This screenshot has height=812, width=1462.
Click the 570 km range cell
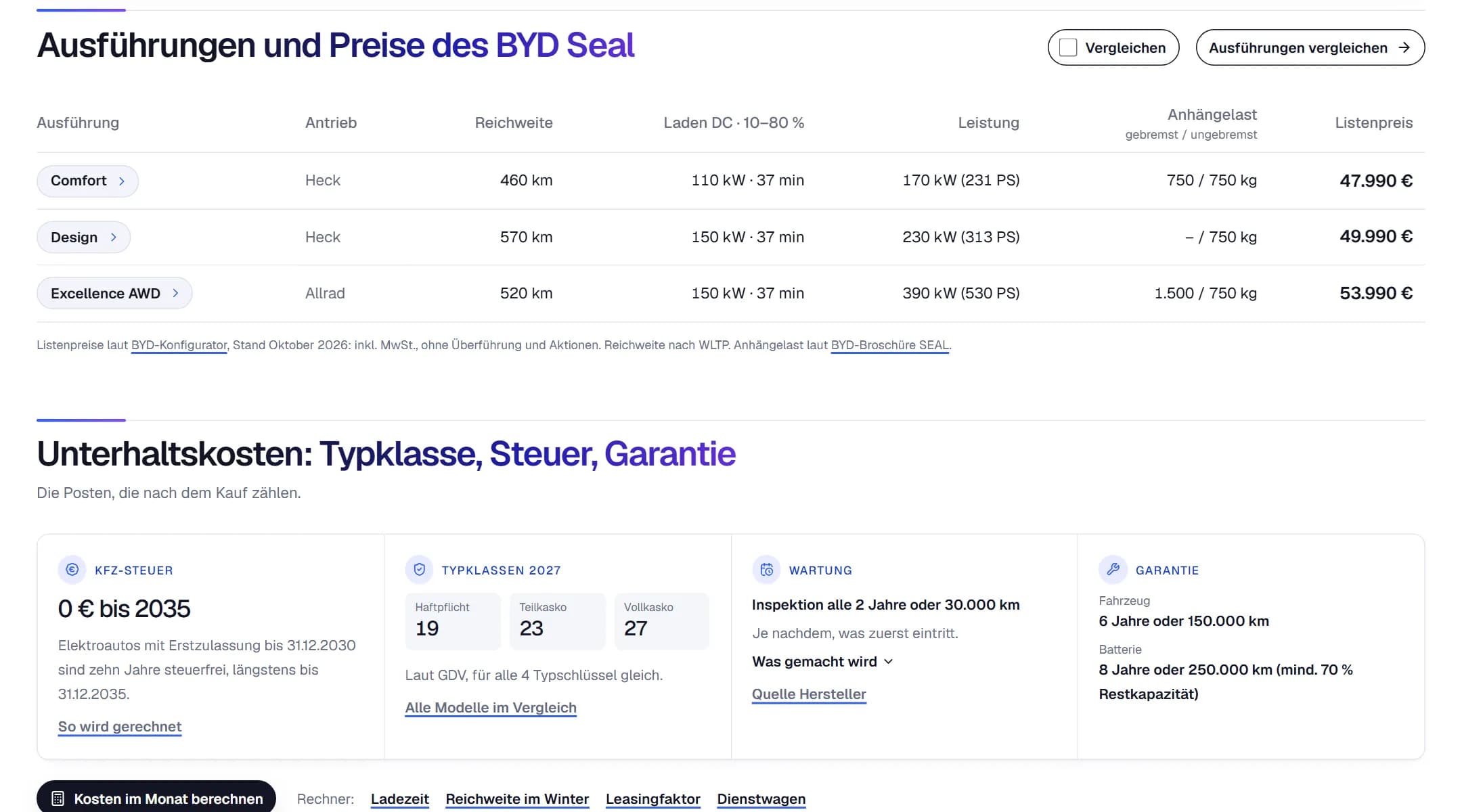point(526,238)
